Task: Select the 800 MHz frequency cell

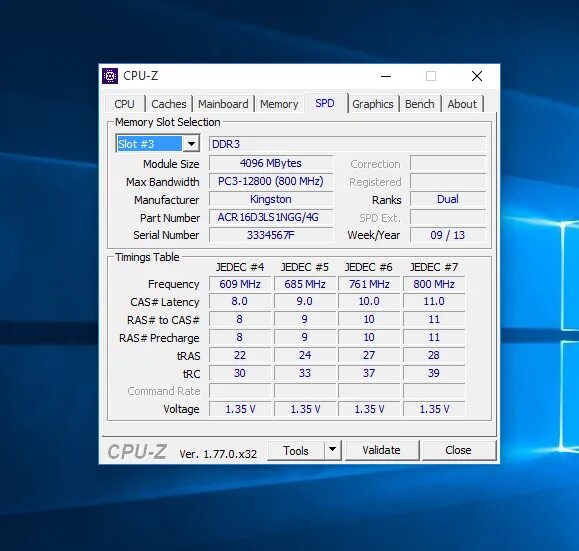Action: click(434, 284)
